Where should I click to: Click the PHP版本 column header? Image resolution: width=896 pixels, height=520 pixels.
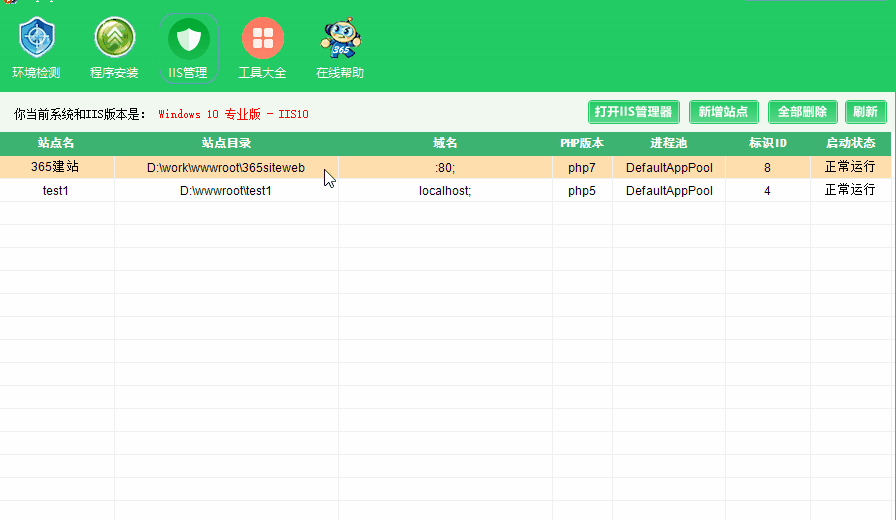(x=582, y=143)
